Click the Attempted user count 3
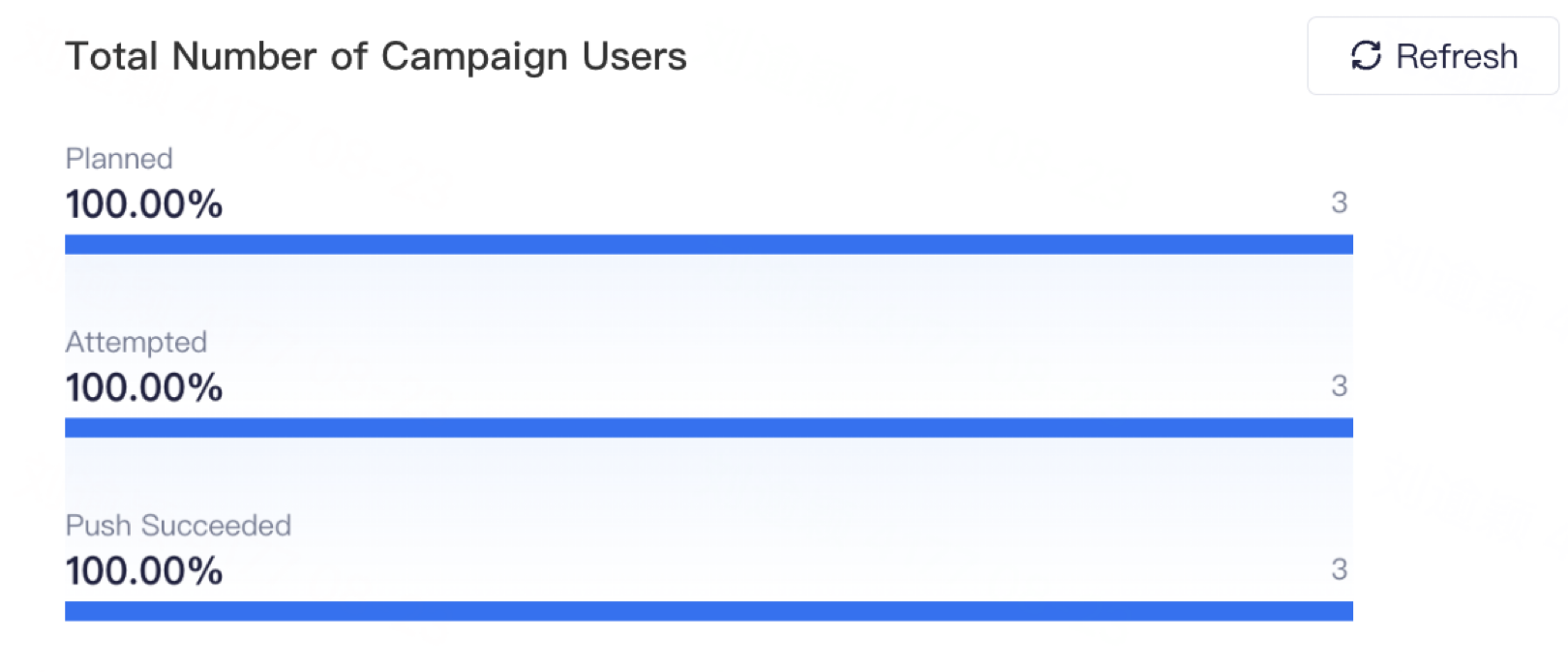 [x=1340, y=386]
